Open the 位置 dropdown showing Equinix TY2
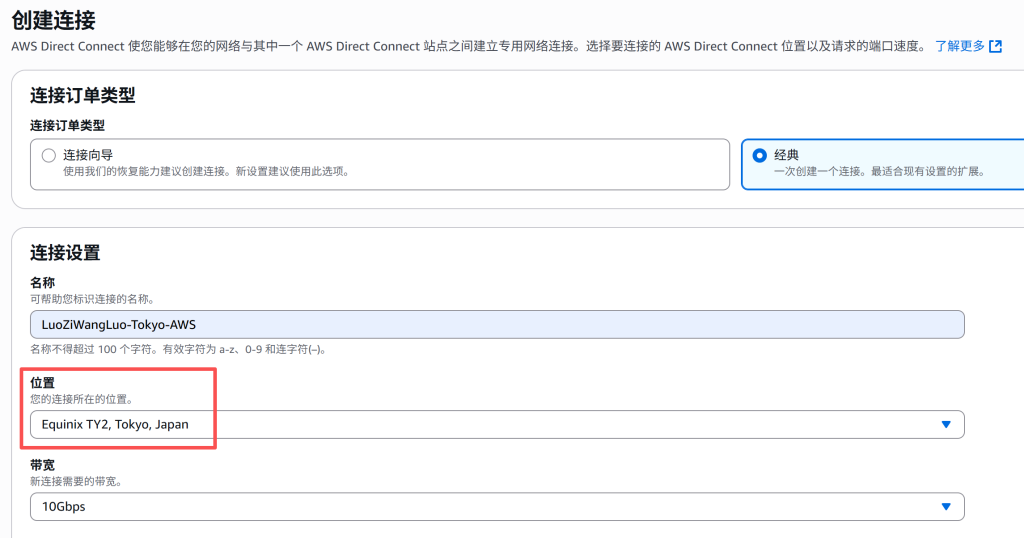The height and width of the screenshot is (538, 1024). tap(496, 424)
